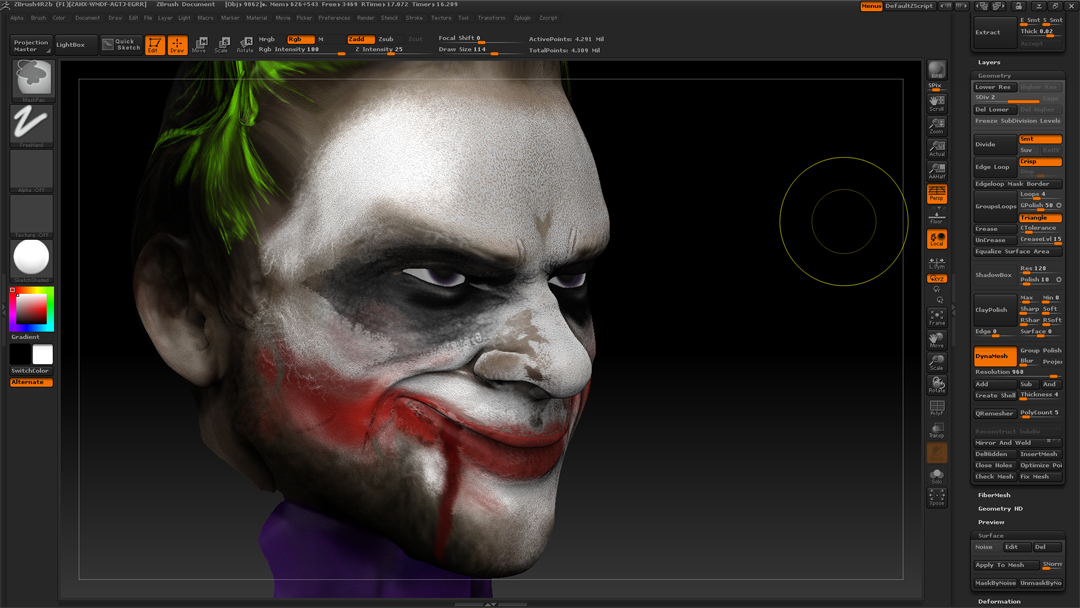Click the Actual size icon
Viewport: 1080px width, 608px height.
(x=937, y=148)
